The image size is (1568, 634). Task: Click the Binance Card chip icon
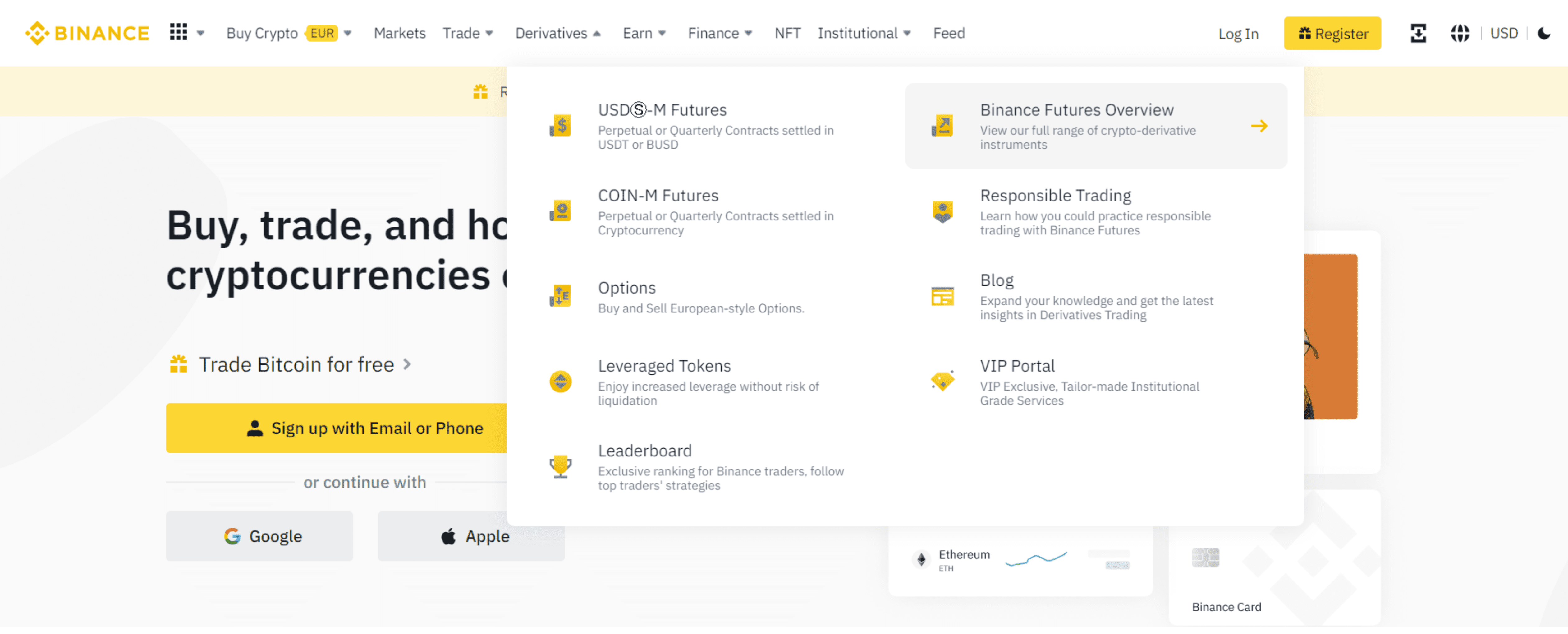(1205, 557)
